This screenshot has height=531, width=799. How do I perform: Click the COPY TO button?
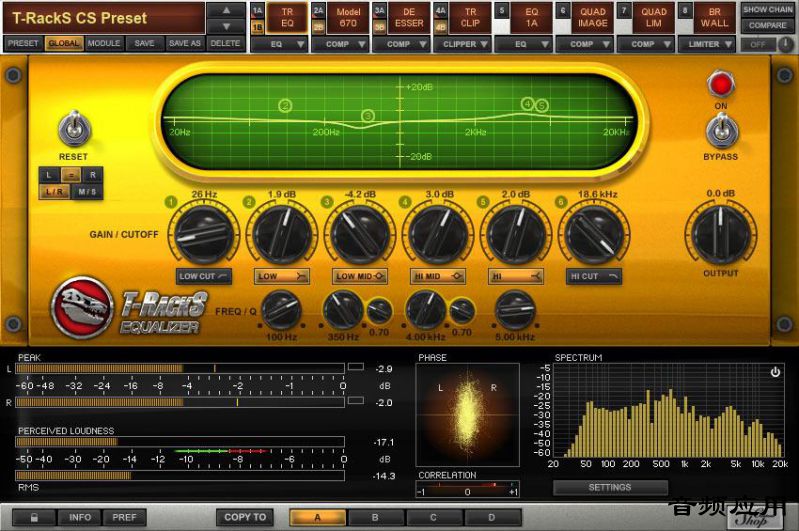[x=245, y=517]
